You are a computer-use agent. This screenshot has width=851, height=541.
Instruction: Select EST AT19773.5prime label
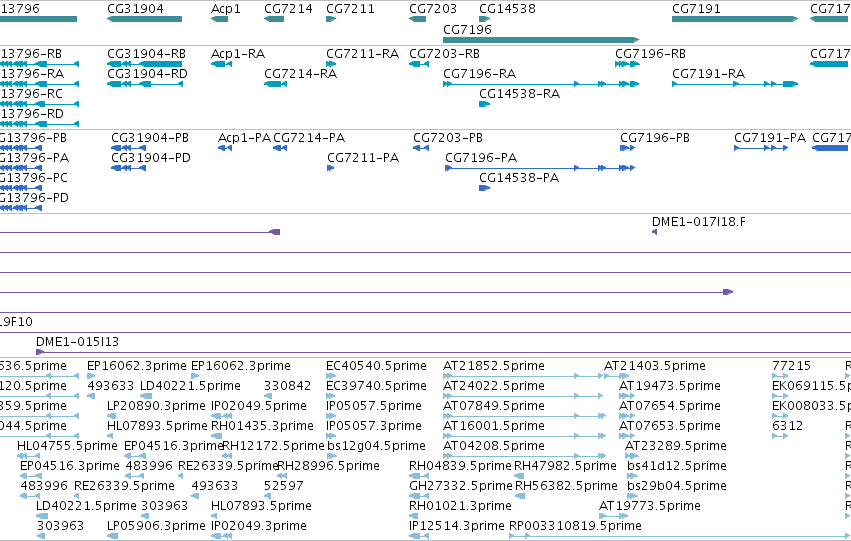coord(650,506)
